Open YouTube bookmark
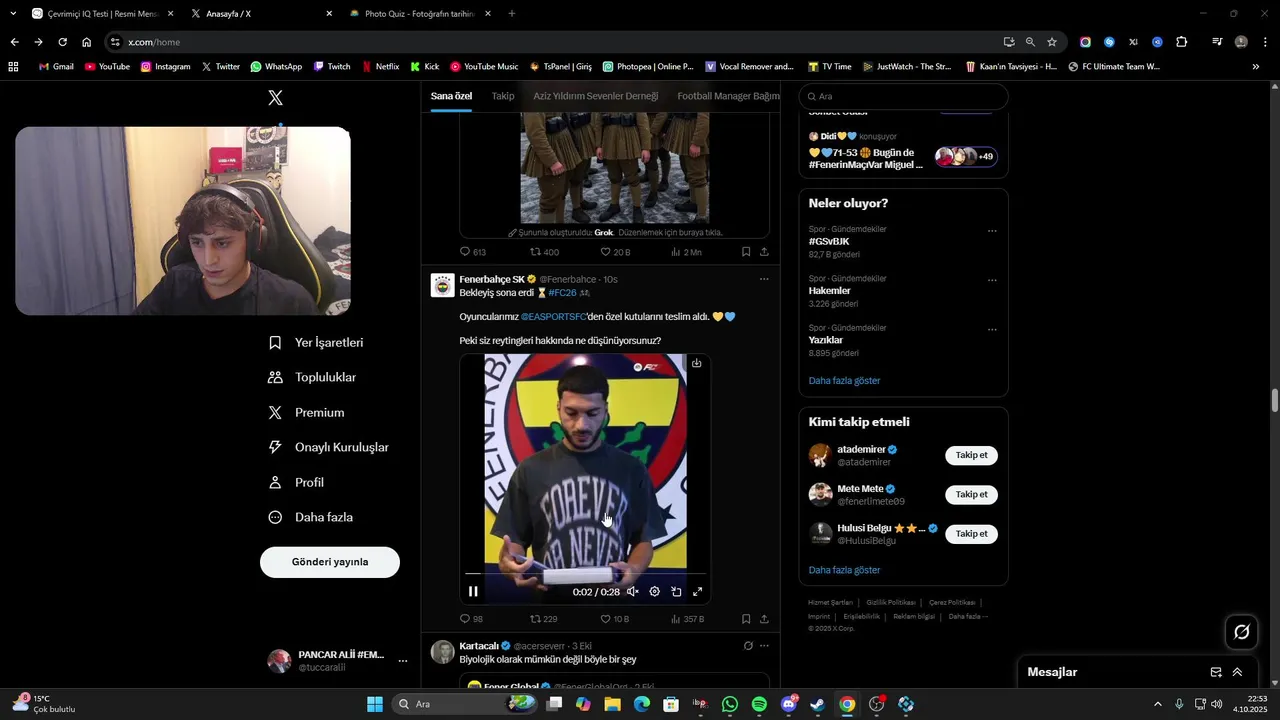Image resolution: width=1280 pixels, height=720 pixels. (107, 66)
